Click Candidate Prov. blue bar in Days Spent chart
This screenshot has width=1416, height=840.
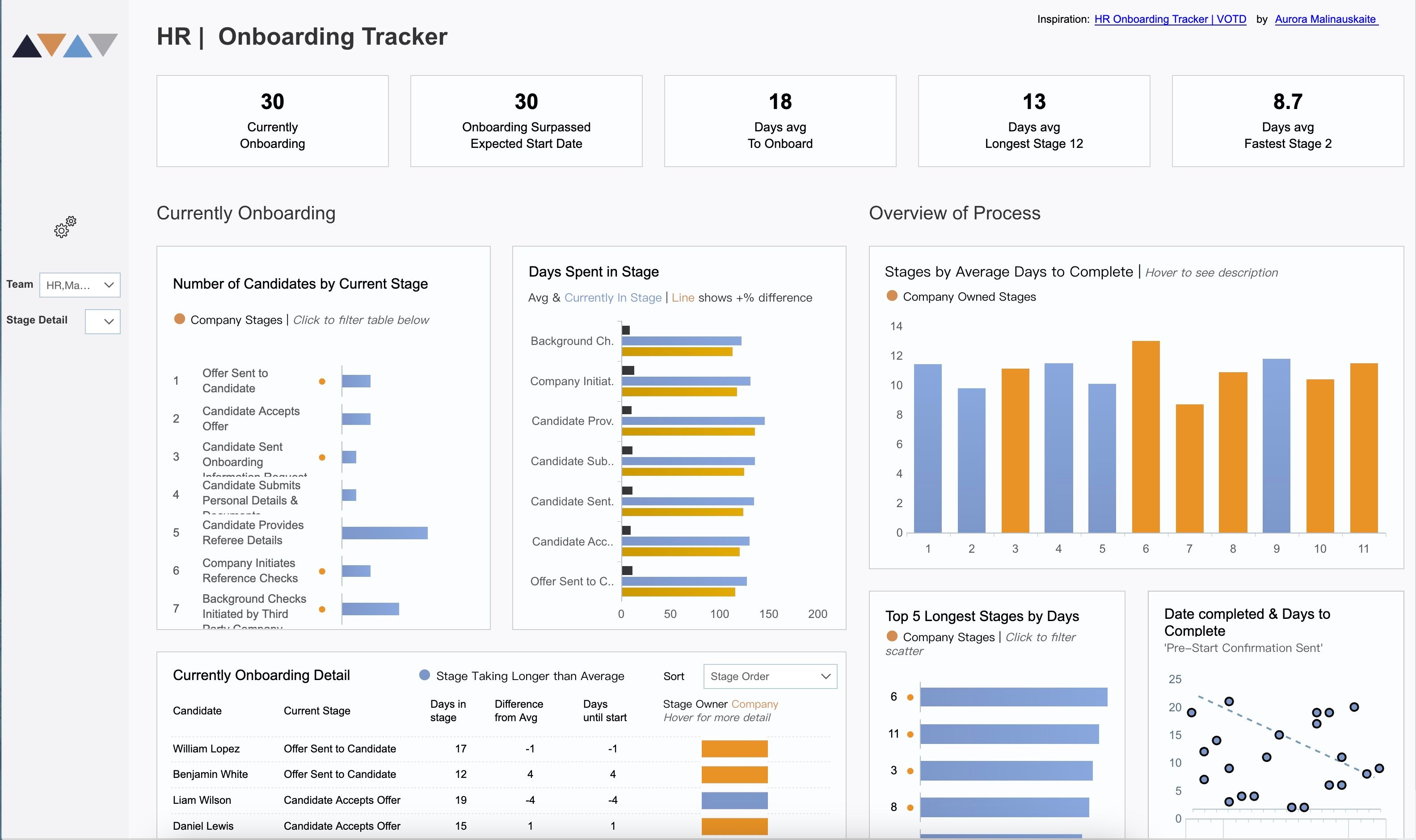[693, 420]
